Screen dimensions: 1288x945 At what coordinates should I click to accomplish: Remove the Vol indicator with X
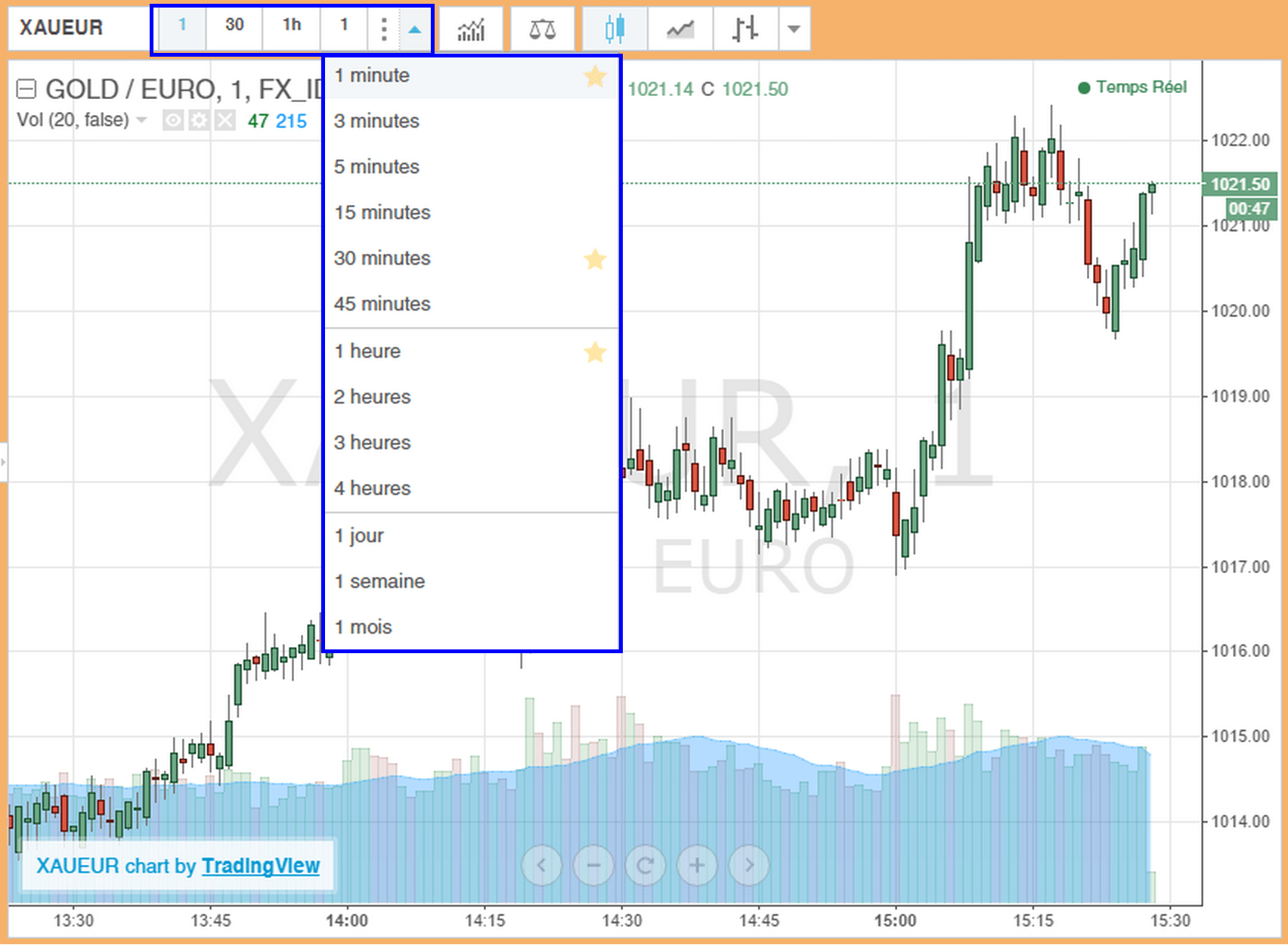(x=224, y=120)
